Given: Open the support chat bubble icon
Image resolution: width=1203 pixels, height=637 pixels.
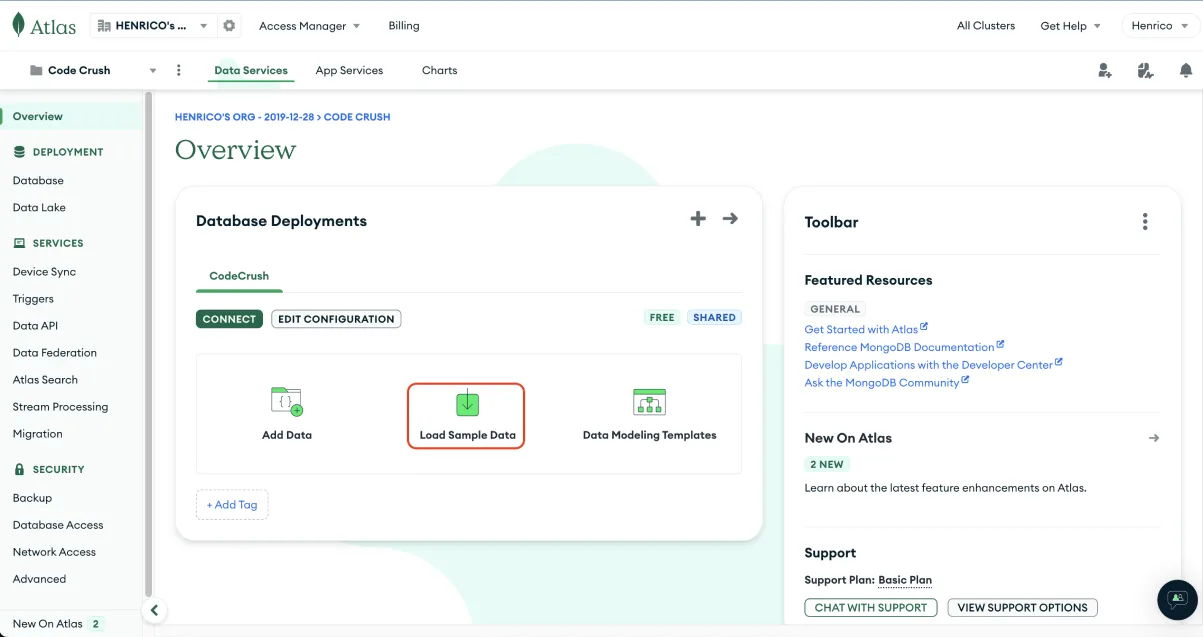Looking at the screenshot, I should [1178, 599].
